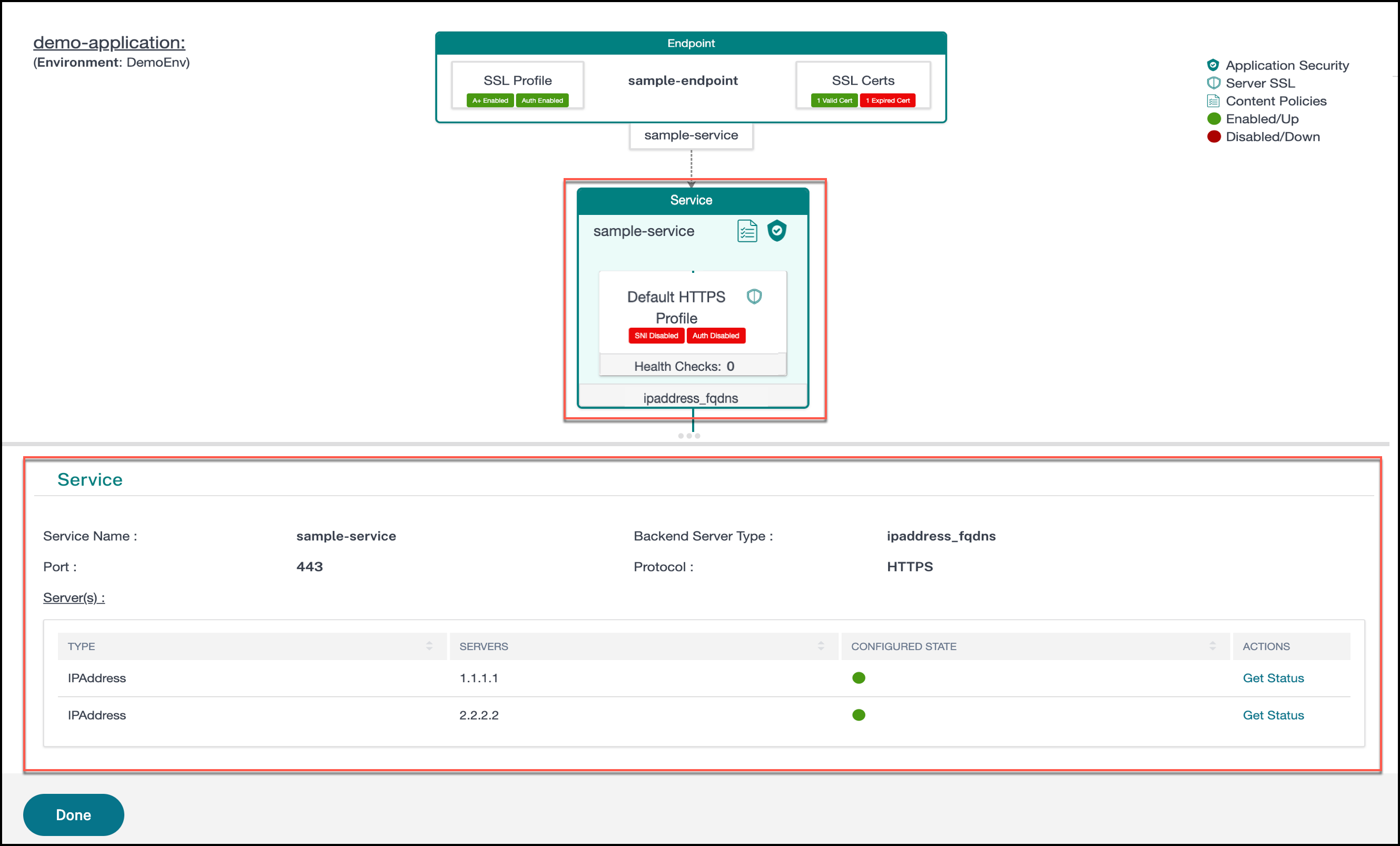Screen dimensions: 1400x846
Task: Click the Server SSL legend icon
Action: point(1213,83)
